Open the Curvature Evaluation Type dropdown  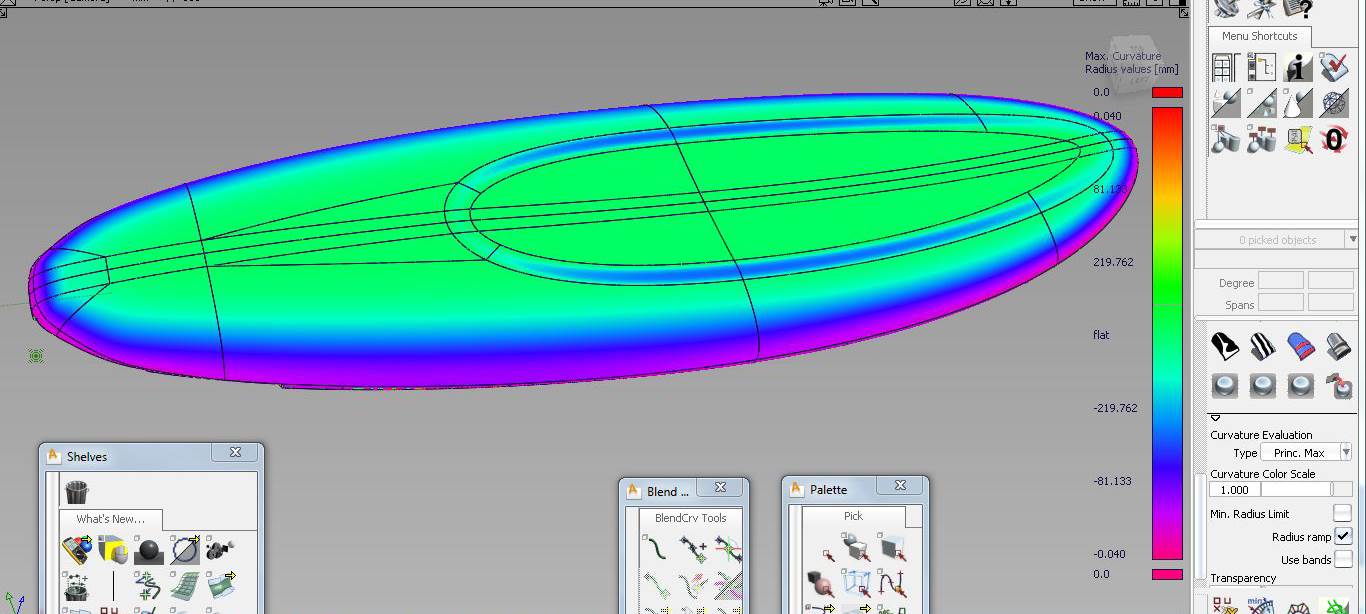pos(1305,453)
